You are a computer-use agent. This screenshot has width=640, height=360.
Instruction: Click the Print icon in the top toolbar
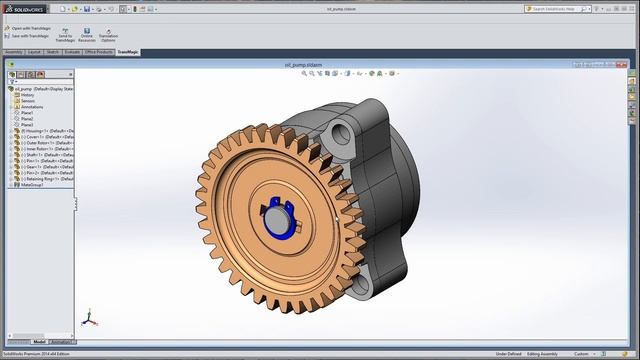[x=99, y=9]
